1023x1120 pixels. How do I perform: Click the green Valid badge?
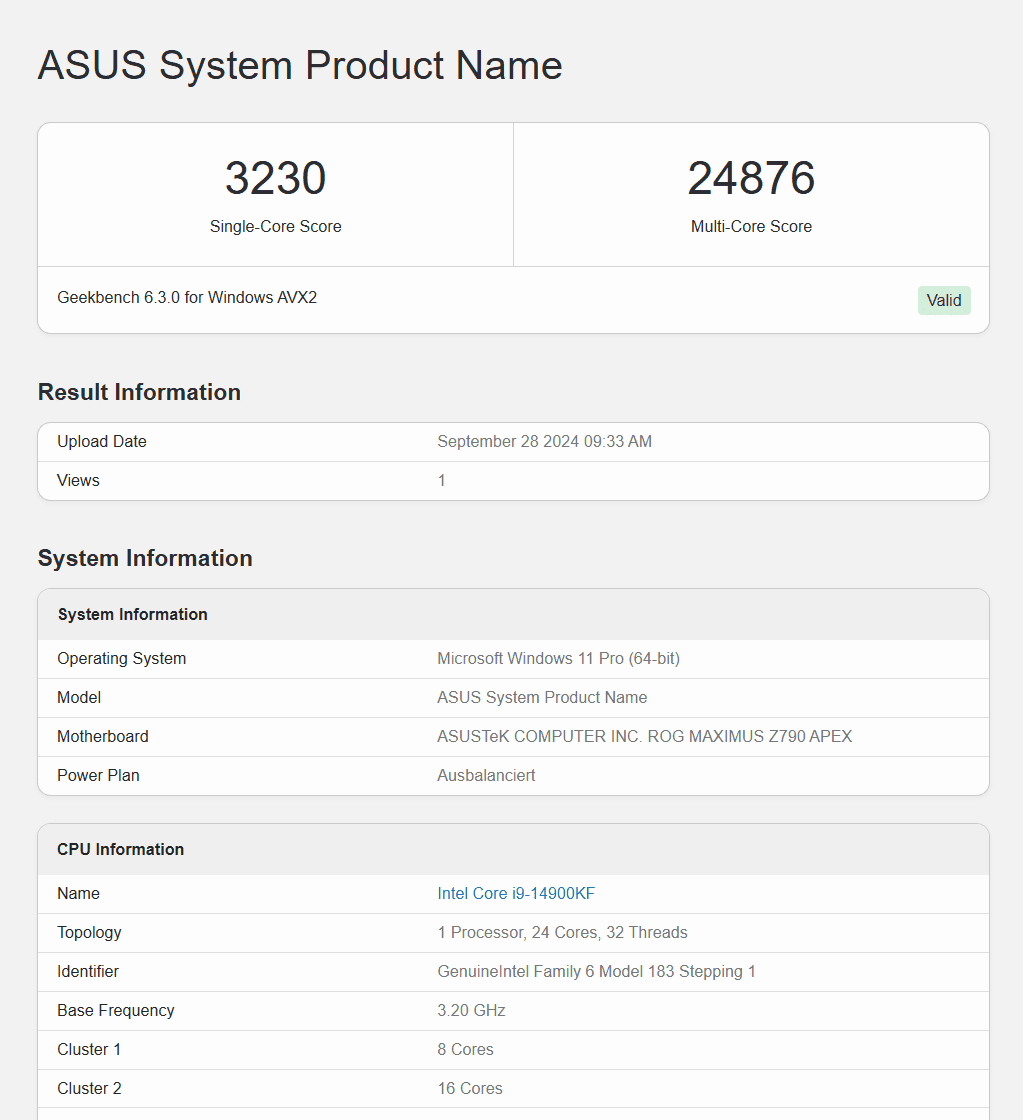(944, 300)
